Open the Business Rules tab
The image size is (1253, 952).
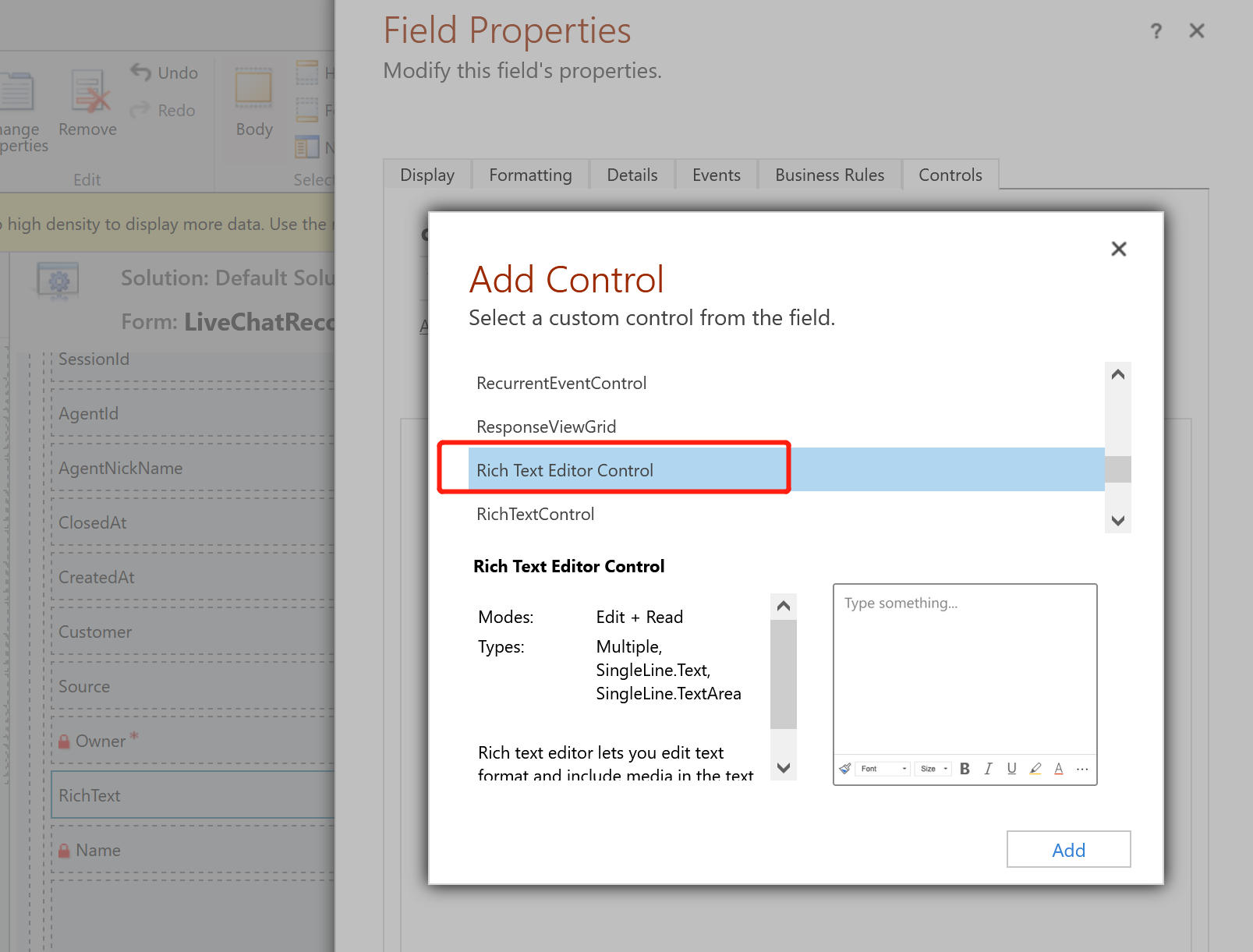[829, 175]
